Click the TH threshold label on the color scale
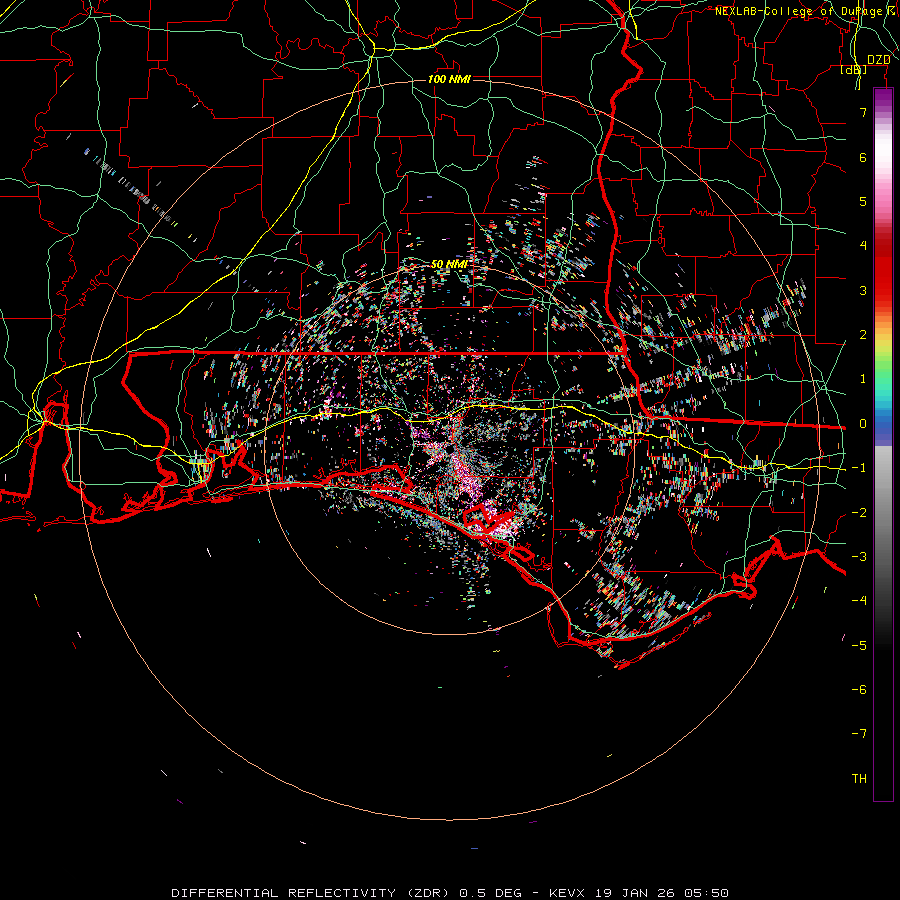 [859, 778]
